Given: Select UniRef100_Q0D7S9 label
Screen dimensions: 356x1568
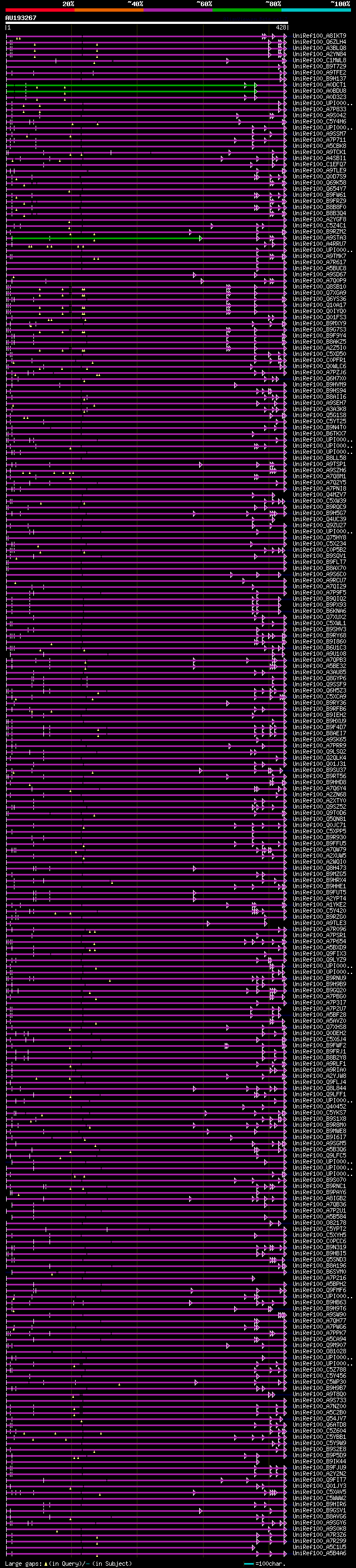Looking at the screenshot, I should (319, 176).
